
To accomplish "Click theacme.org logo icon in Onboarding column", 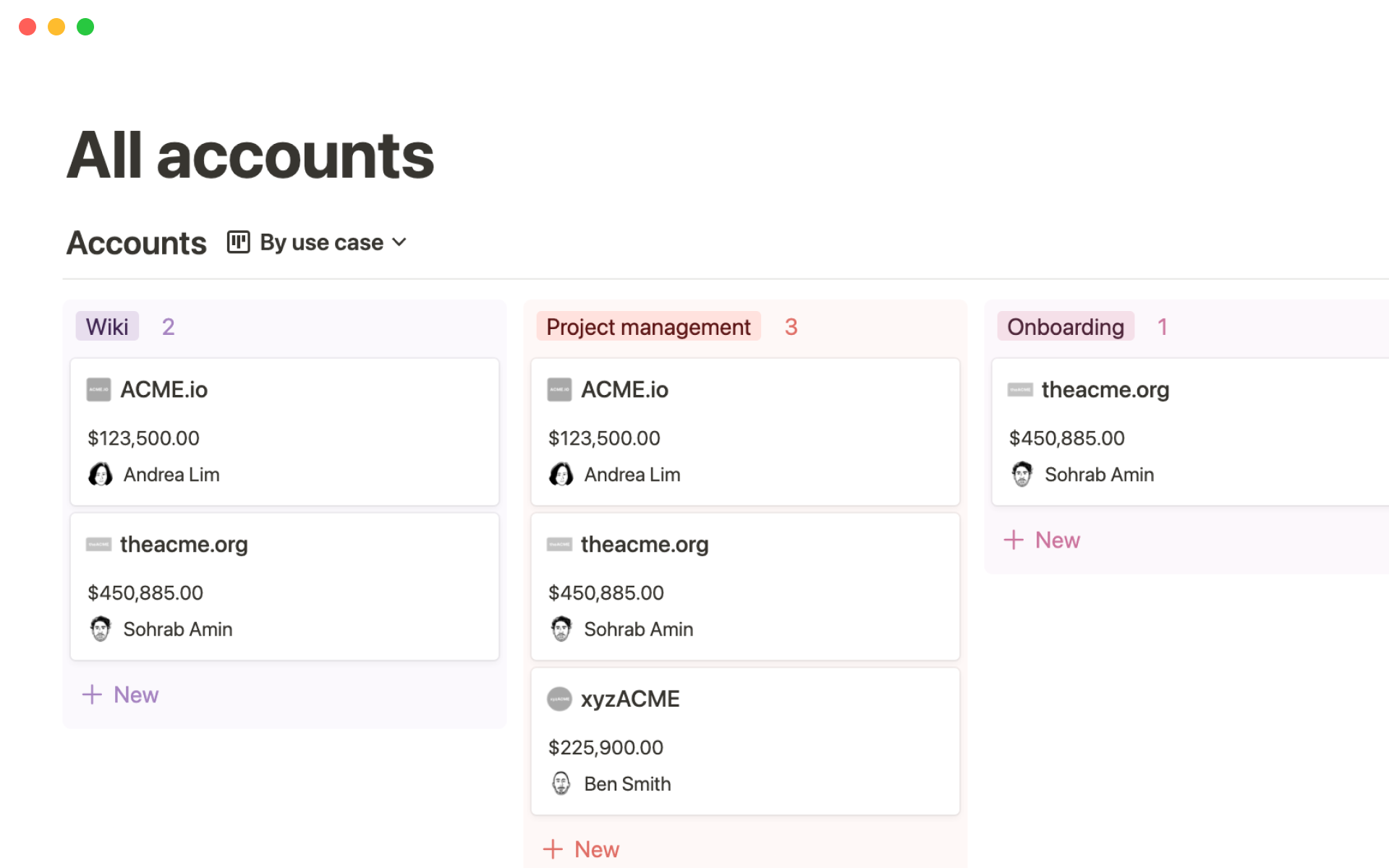I will 1020,390.
